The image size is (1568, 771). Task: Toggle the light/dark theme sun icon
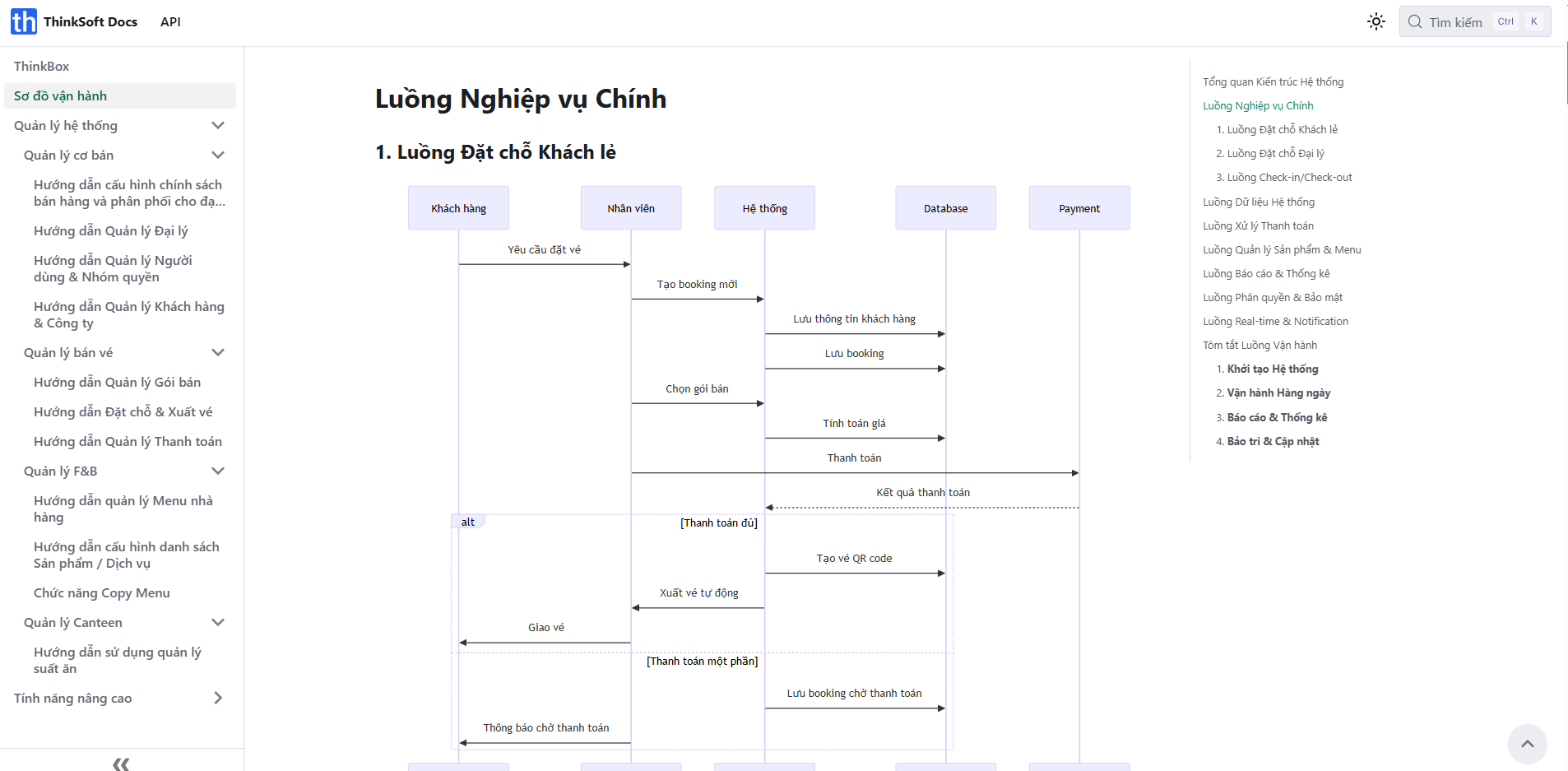tap(1375, 22)
